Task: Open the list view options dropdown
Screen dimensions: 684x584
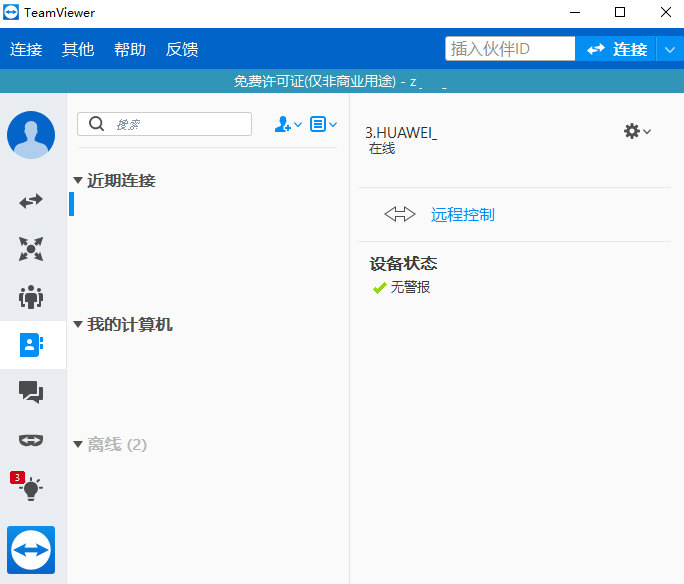Action: coord(323,124)
